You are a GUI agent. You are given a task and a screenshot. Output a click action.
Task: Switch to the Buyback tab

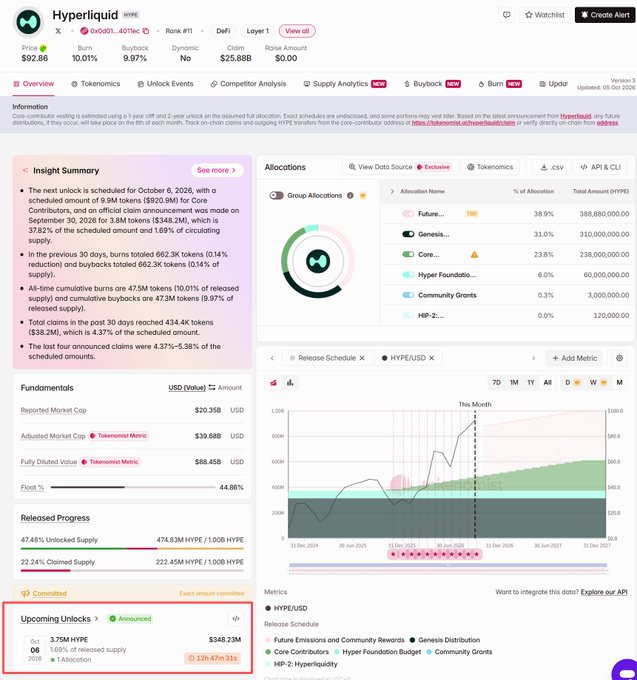pyautogui.click(x=432, y=84)
